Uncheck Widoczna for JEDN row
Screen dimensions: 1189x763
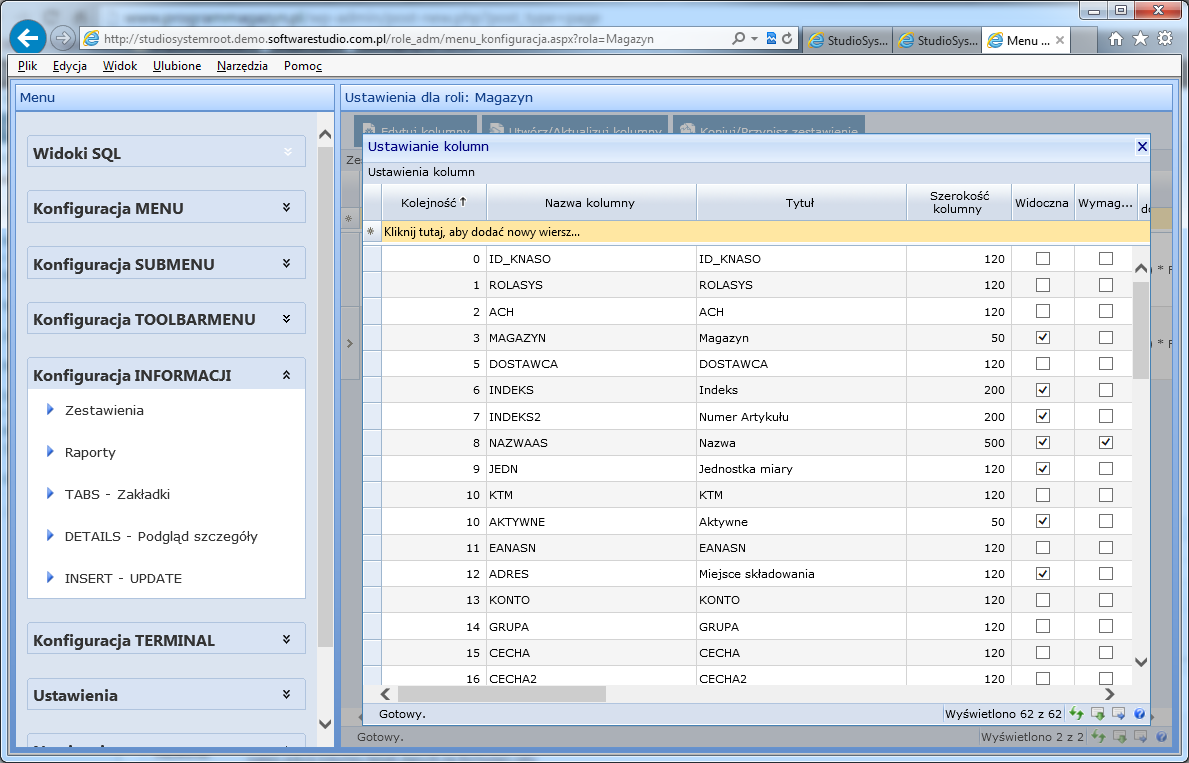pos(1043,469)
